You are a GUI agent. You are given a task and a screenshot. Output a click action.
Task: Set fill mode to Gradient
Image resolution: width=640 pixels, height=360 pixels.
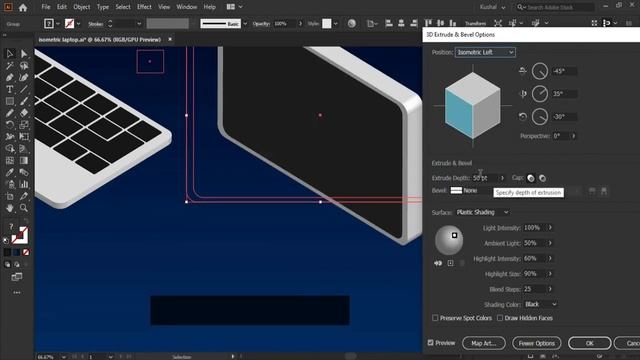[16, 252]
